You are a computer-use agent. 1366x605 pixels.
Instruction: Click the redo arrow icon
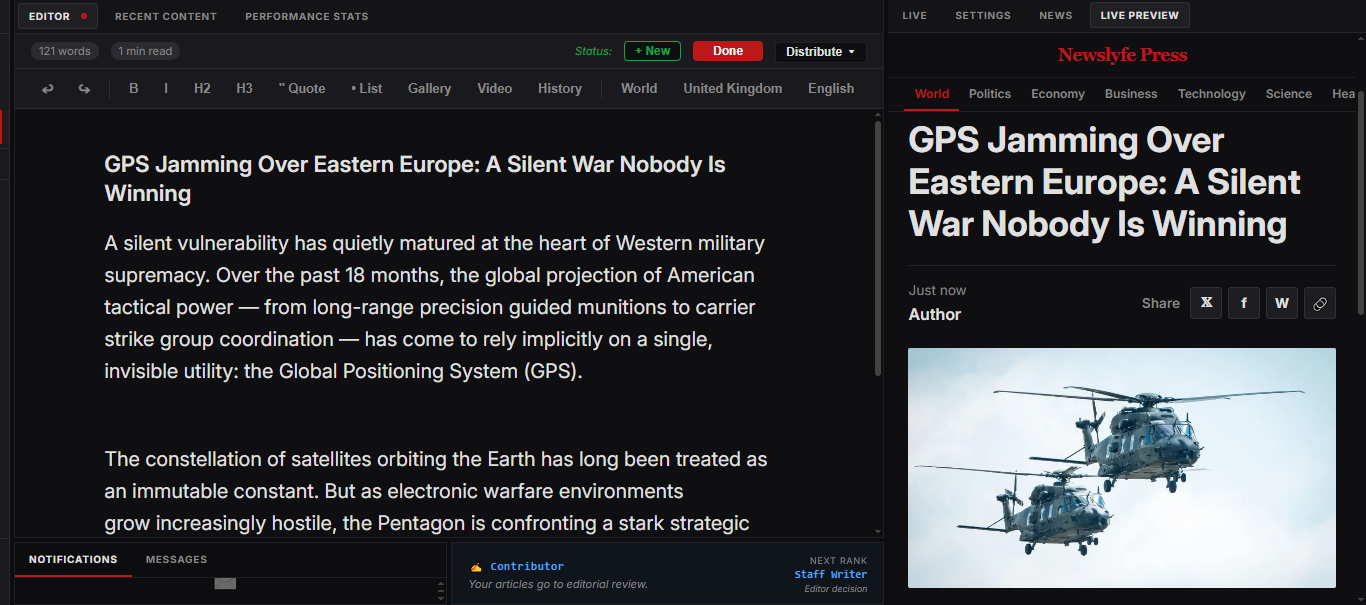click(x=84, y=89)
